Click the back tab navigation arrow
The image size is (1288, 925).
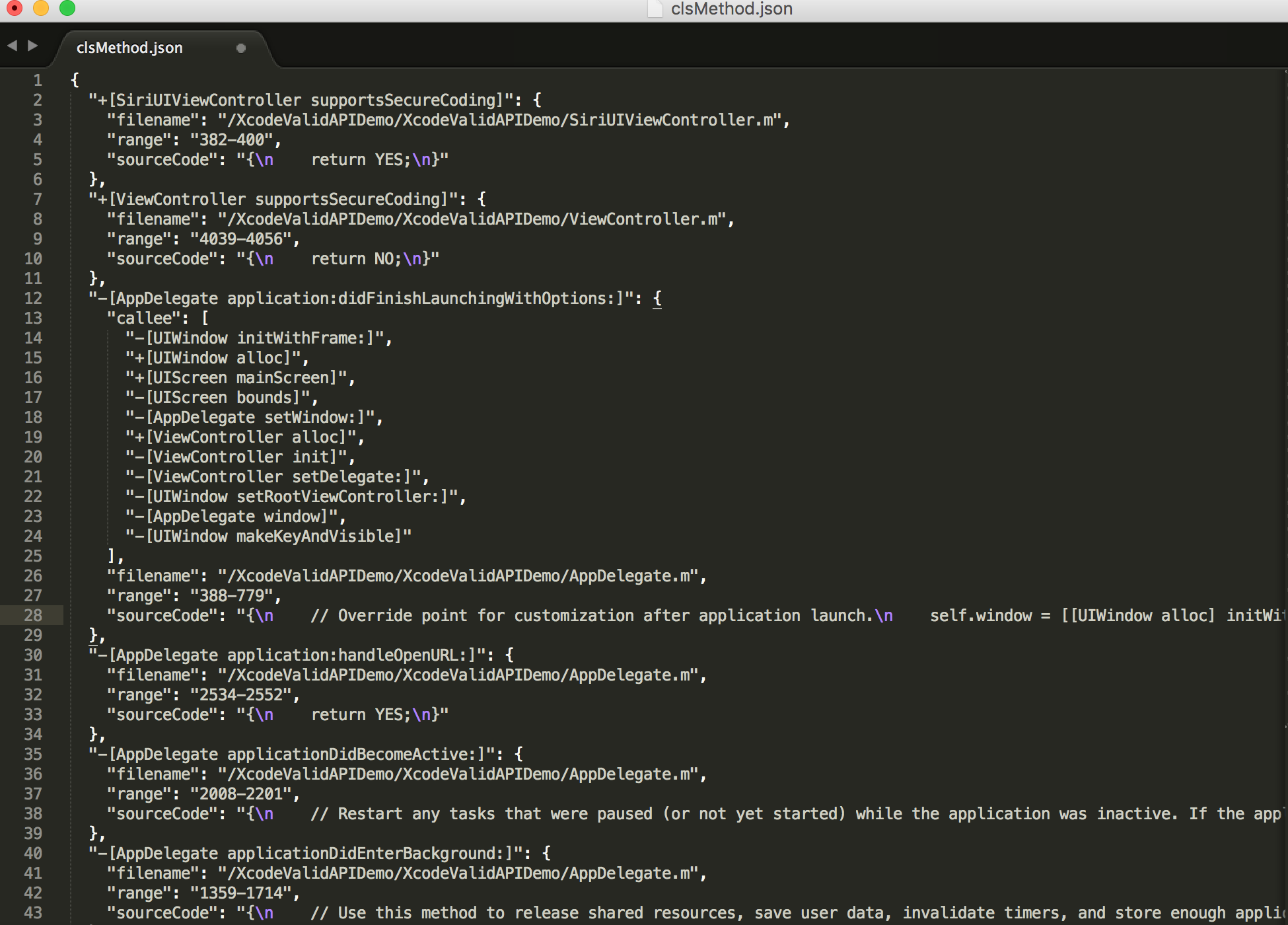click(x=12, y=46)
